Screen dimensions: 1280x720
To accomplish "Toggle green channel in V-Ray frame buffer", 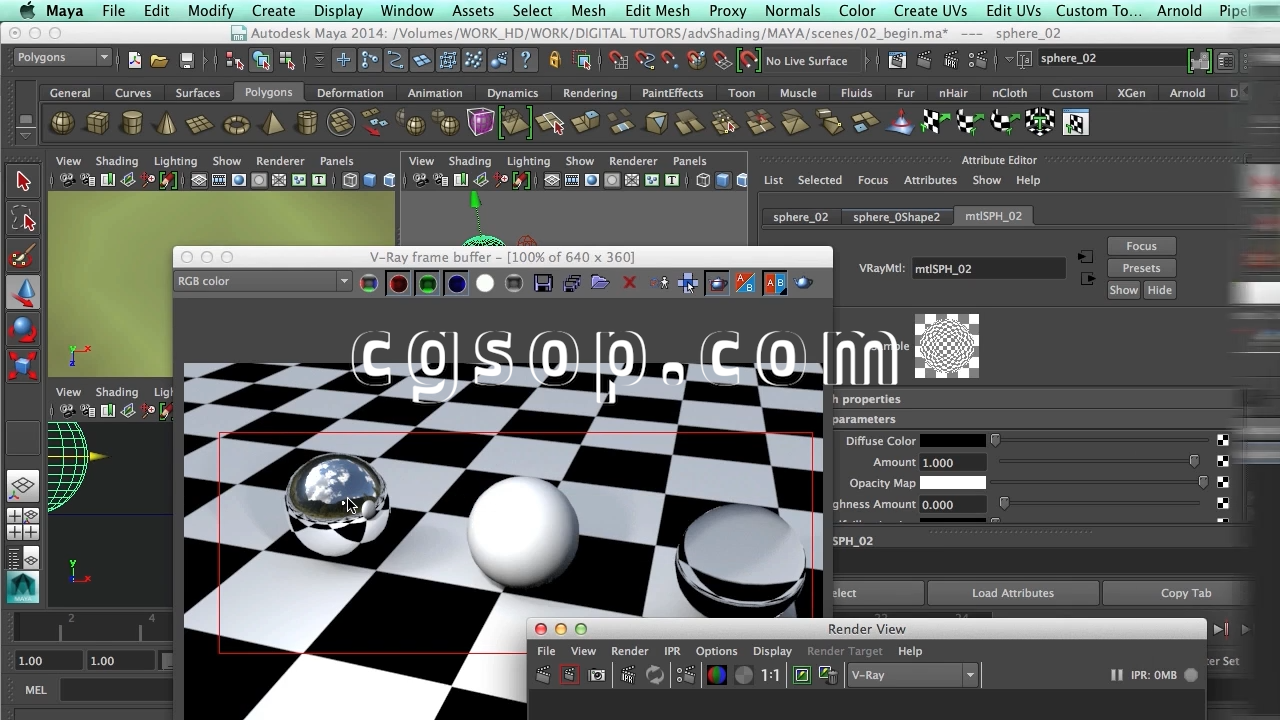I will pyautogui.click(x=427, y=283).
